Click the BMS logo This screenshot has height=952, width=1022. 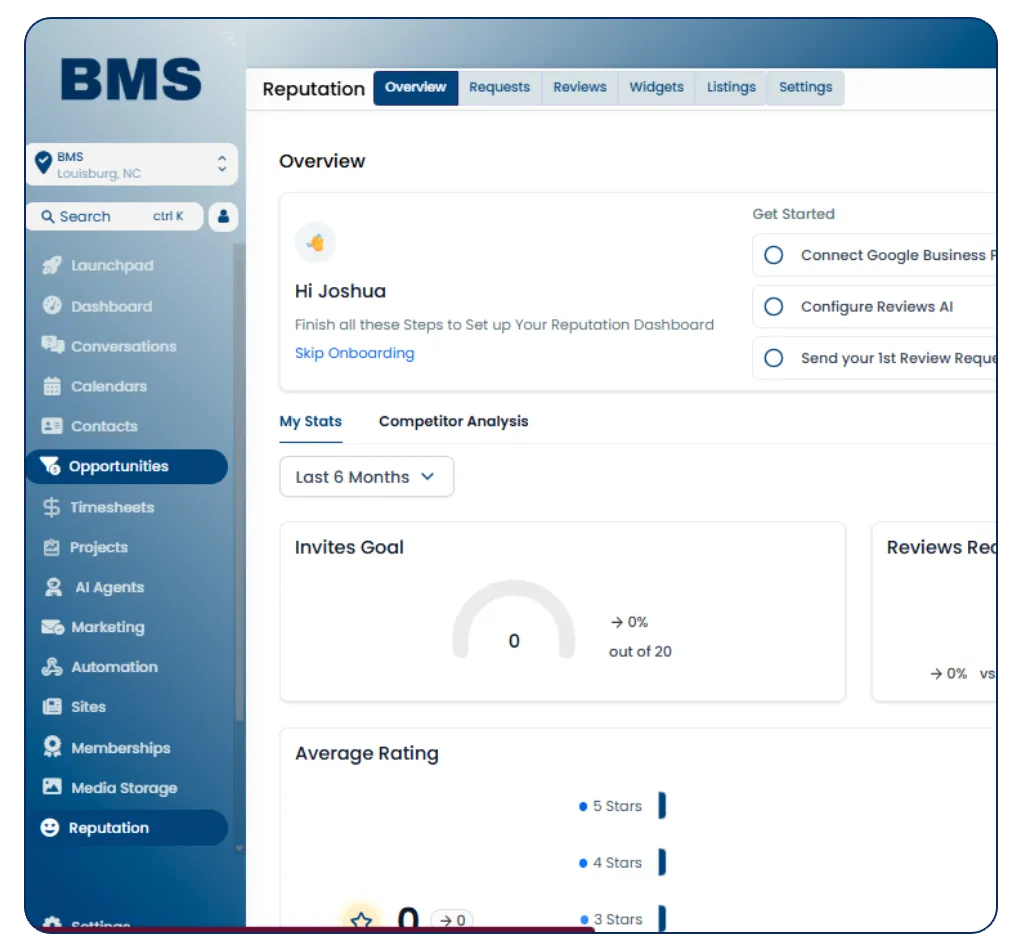131,79
